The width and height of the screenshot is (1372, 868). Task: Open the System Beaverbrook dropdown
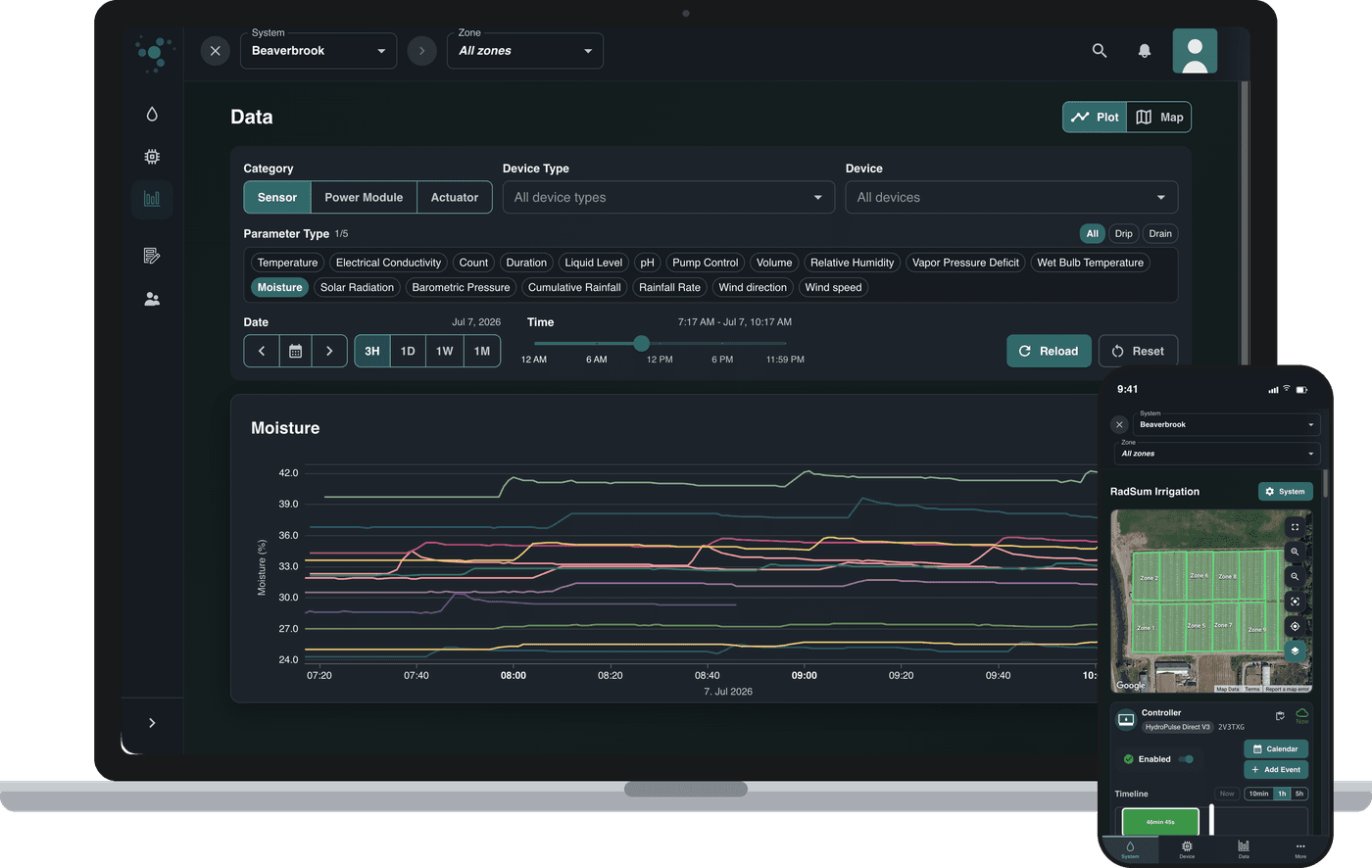[x=318, y=51]
